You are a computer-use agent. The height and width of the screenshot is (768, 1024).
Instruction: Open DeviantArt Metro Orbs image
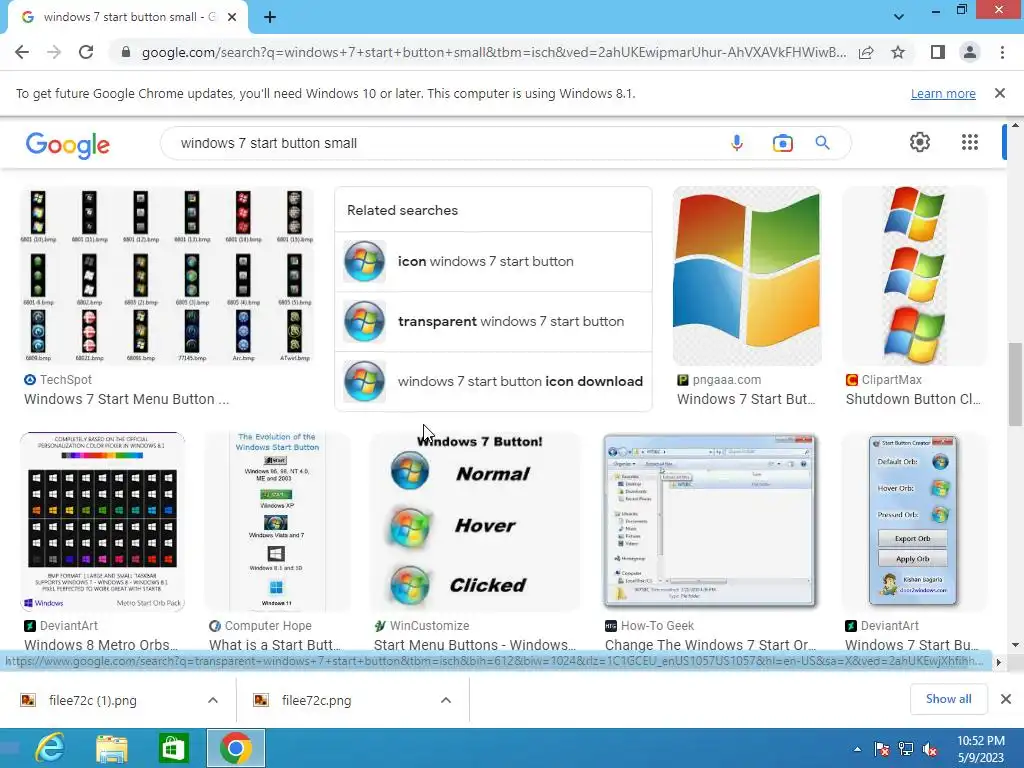[103, 522]
